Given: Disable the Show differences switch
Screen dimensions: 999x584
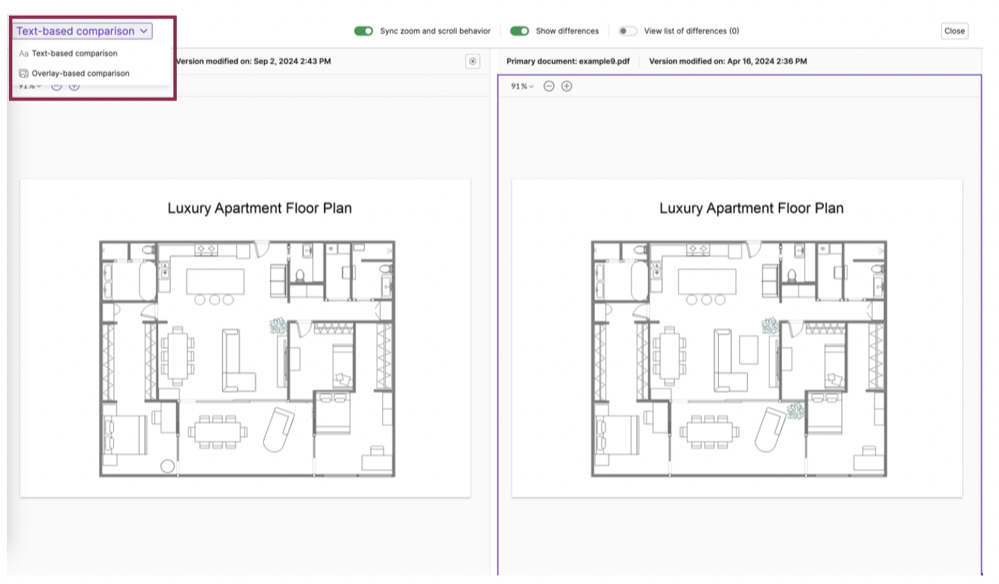Looking at the screenshot, I should point(519,31).
